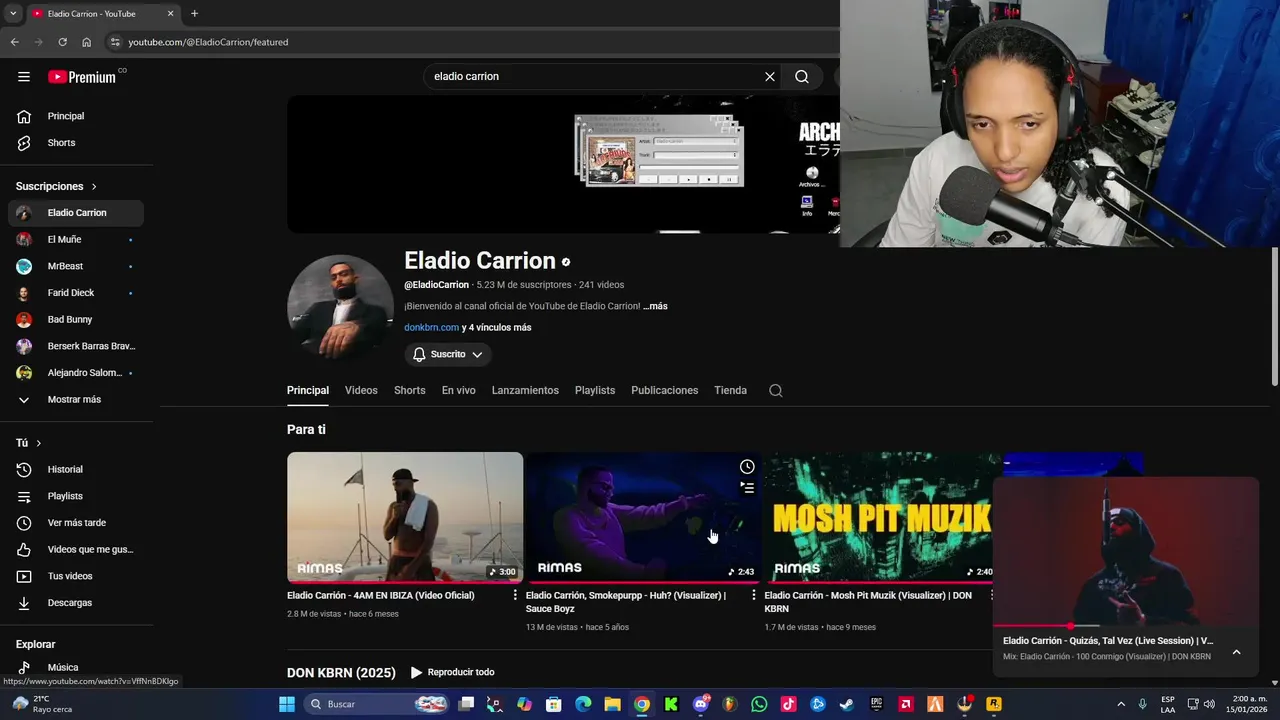Add Huh? video to Watch later (clock icon)
1280x720 pixels.
[747, 467]
